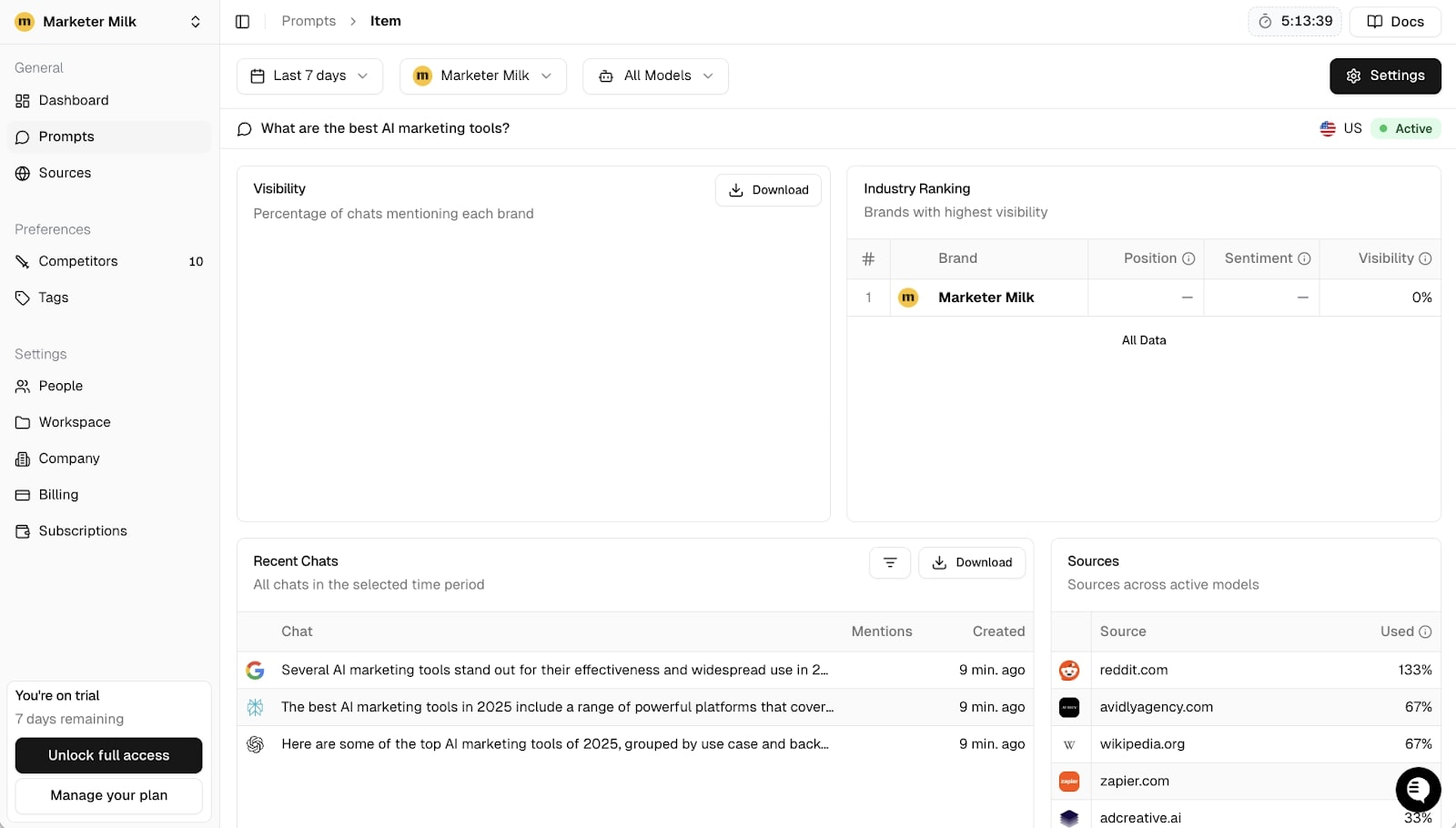Click the Subscriptions icon

[x=23, y=531]
